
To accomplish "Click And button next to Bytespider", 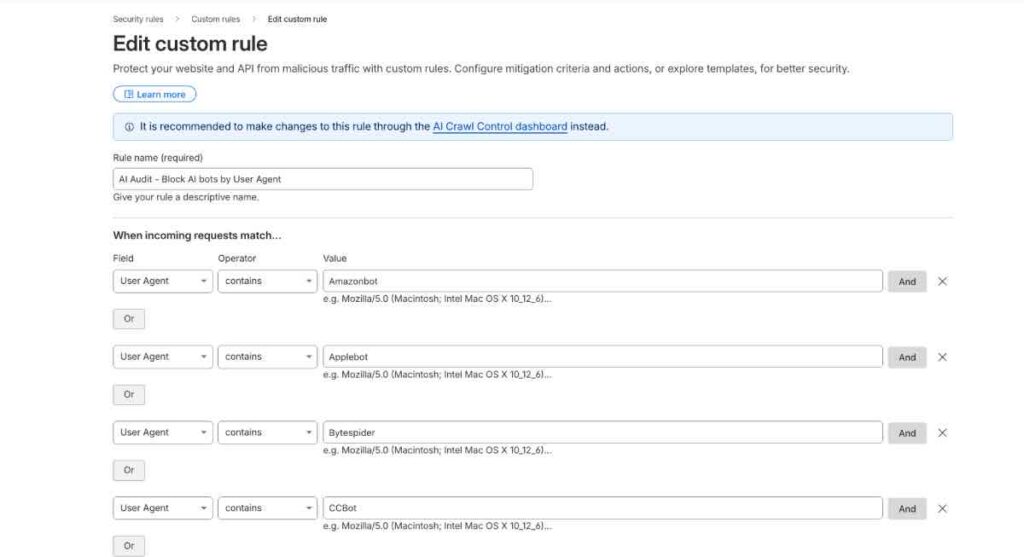I will coord(906,433).
